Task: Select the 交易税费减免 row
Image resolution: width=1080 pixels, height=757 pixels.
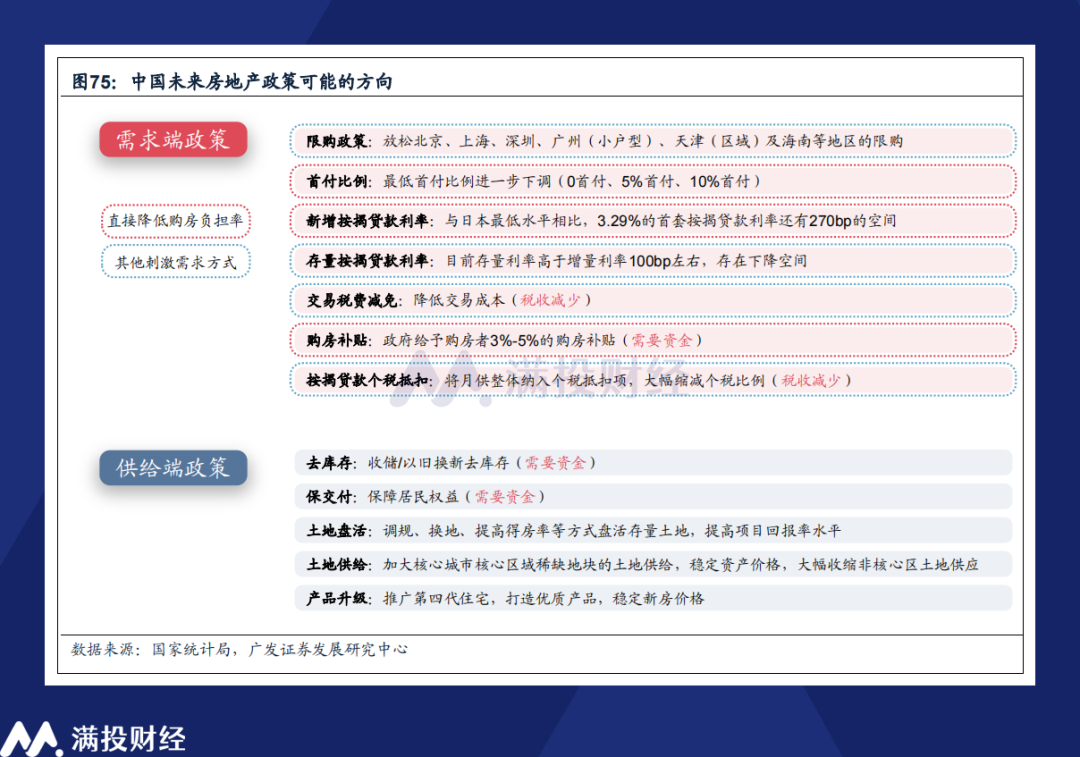Action: [x=652, y=300]
